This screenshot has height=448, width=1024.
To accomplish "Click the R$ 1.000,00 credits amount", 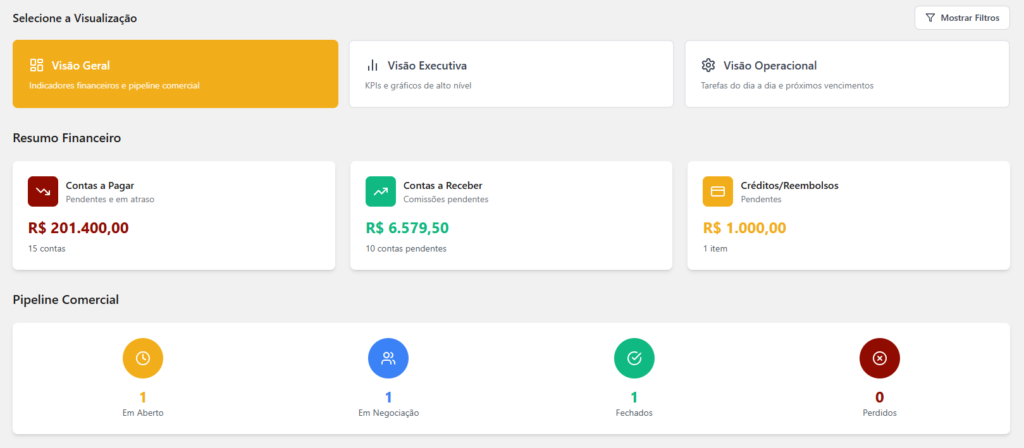I will pyautogui.click(x=744, y=228).
